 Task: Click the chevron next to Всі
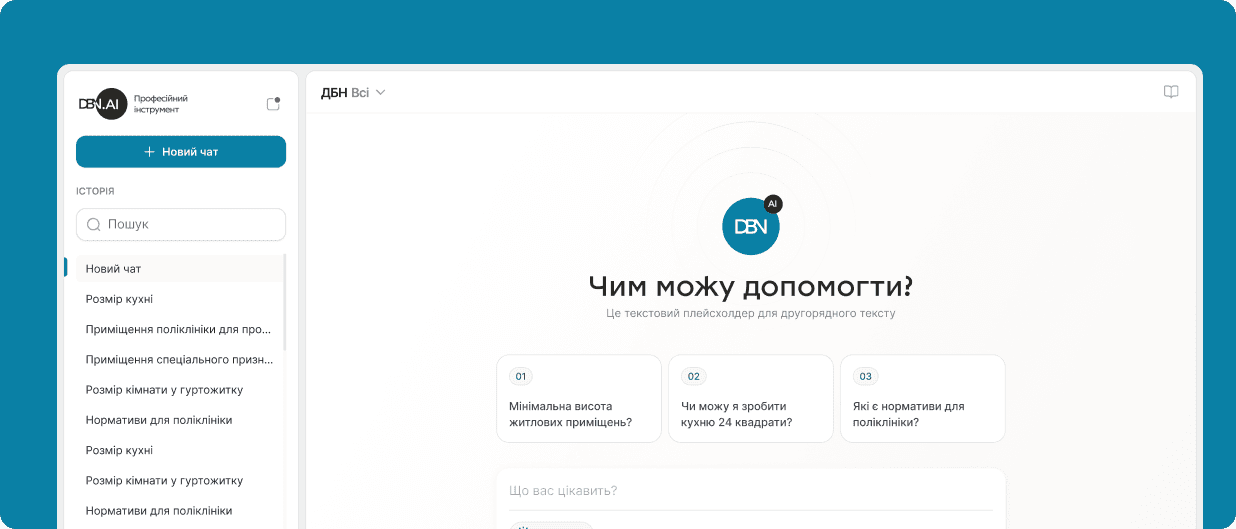[x=380, y=93]
